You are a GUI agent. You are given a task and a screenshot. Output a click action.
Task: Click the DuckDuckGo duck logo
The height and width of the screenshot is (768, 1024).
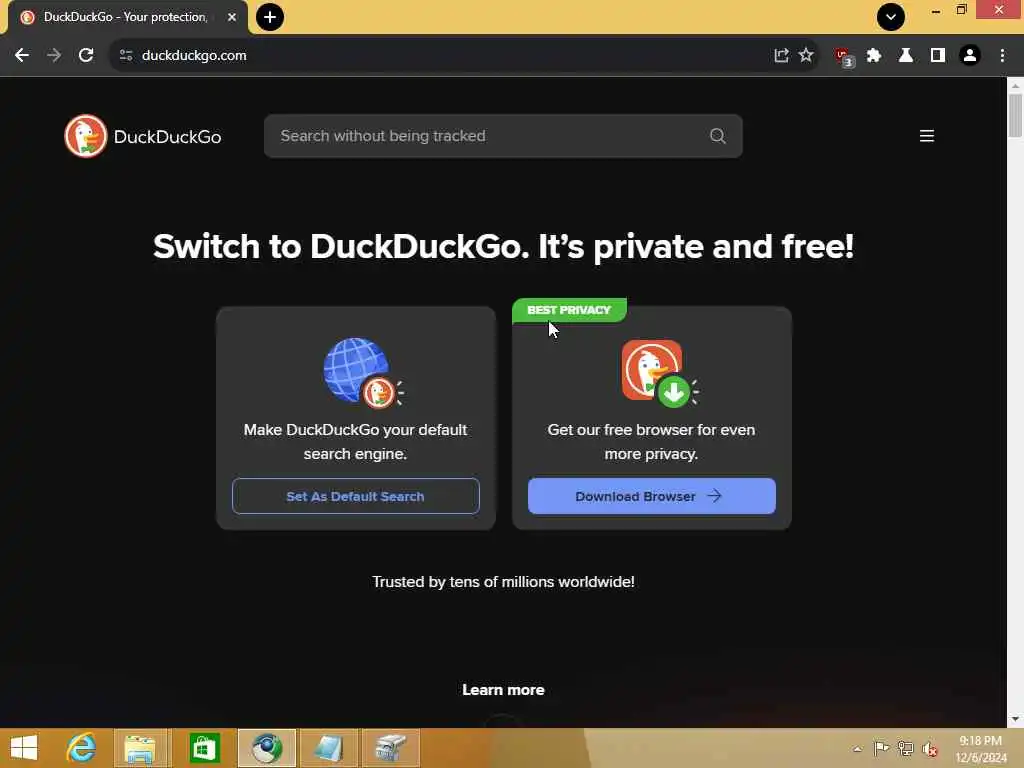86,136
